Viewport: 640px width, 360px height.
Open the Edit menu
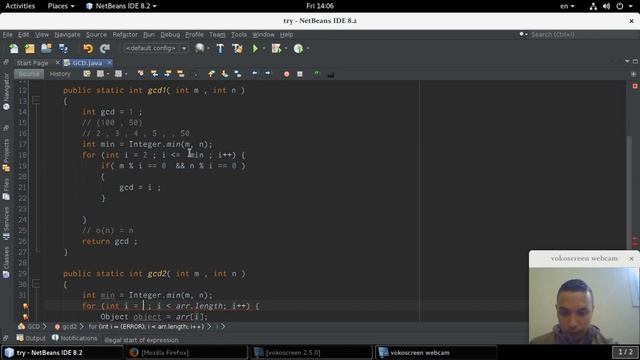[24, 35]
